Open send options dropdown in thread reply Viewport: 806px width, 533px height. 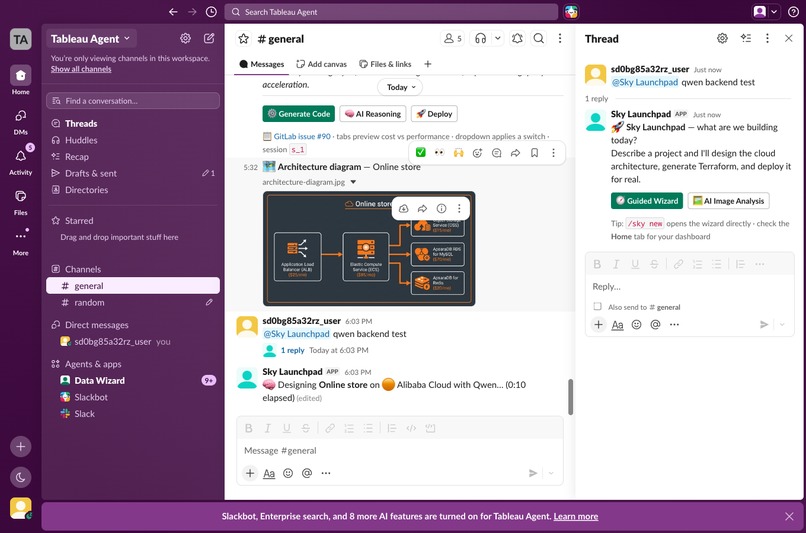[x=782, y=324]
